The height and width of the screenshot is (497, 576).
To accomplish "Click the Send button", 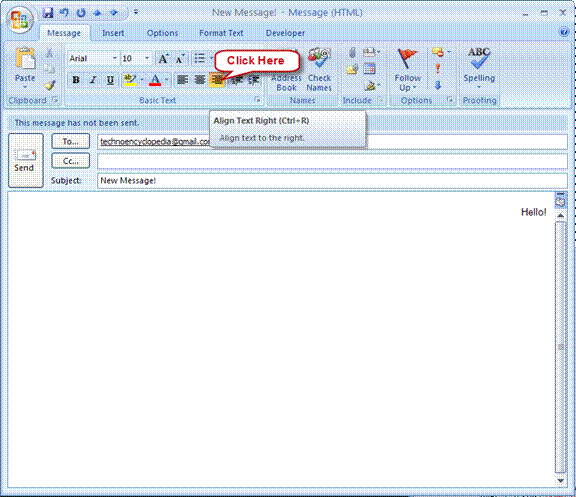I will pyautogui.click(x=26, y=161).
